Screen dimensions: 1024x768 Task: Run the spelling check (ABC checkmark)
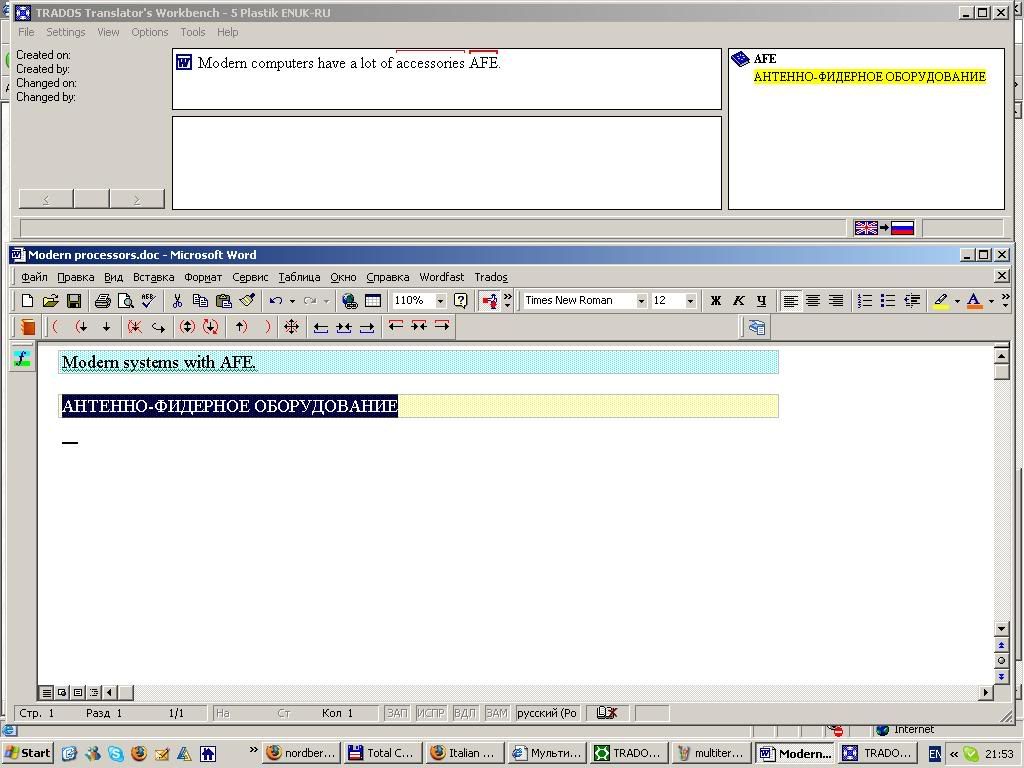coord(149,301)
